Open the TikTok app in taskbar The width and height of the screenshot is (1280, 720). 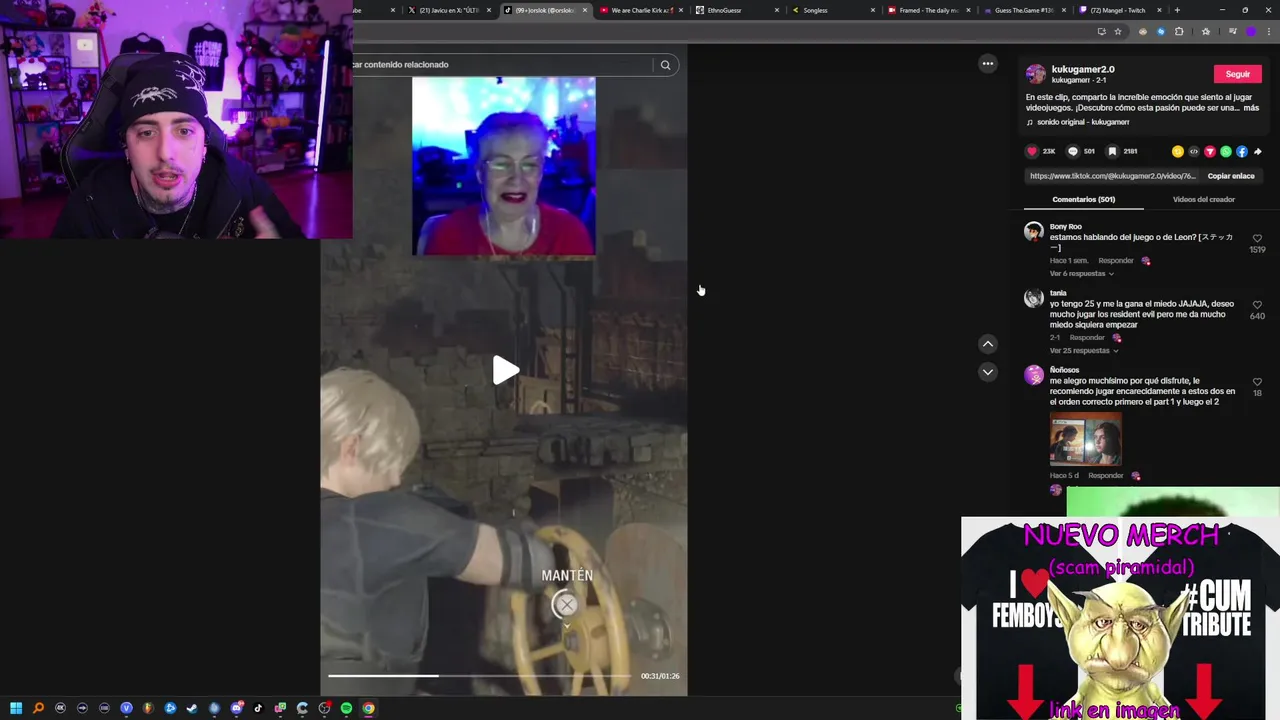[x=258, y=708]
